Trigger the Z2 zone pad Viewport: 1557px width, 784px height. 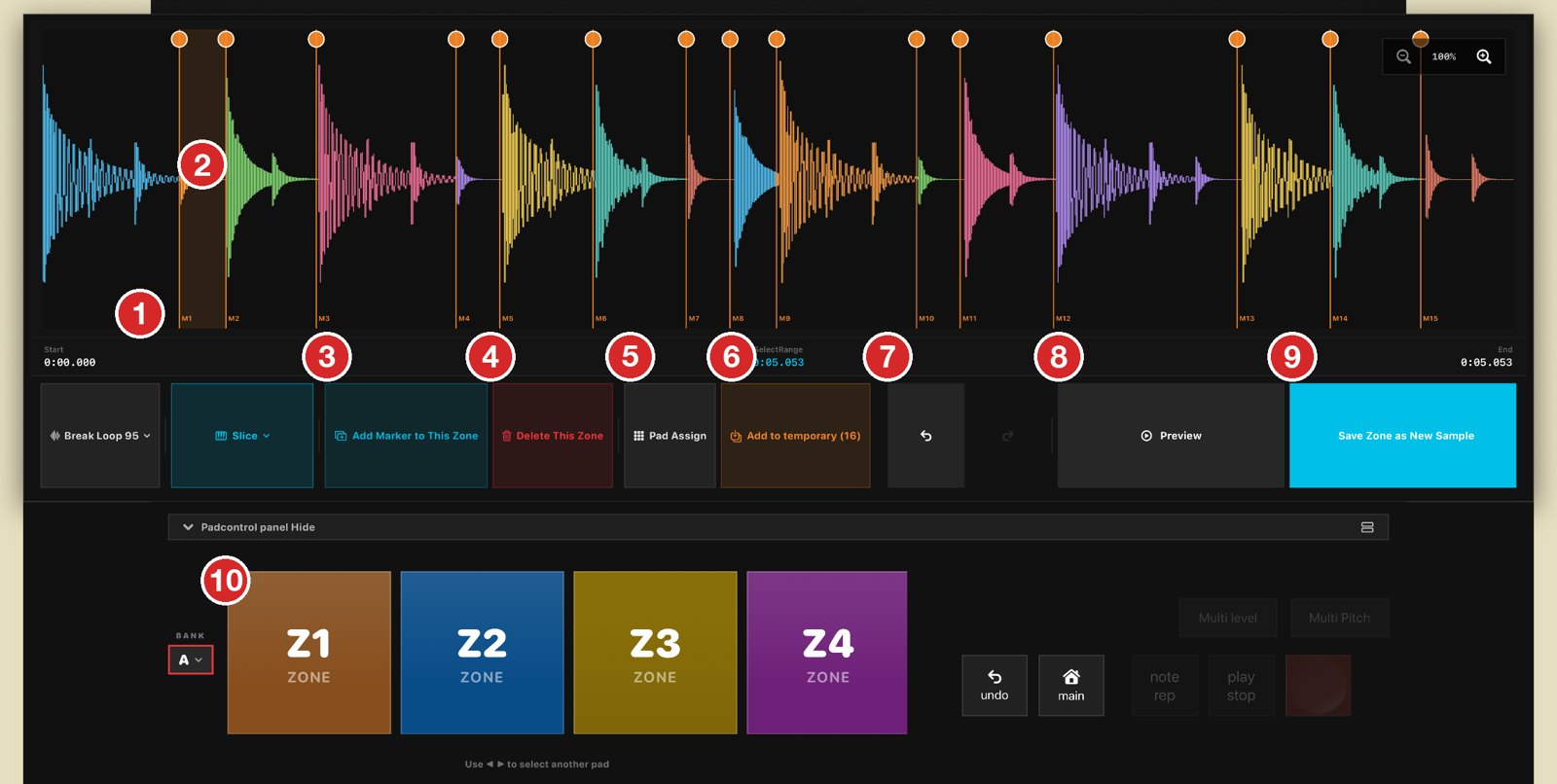click(x=482, y=653)
